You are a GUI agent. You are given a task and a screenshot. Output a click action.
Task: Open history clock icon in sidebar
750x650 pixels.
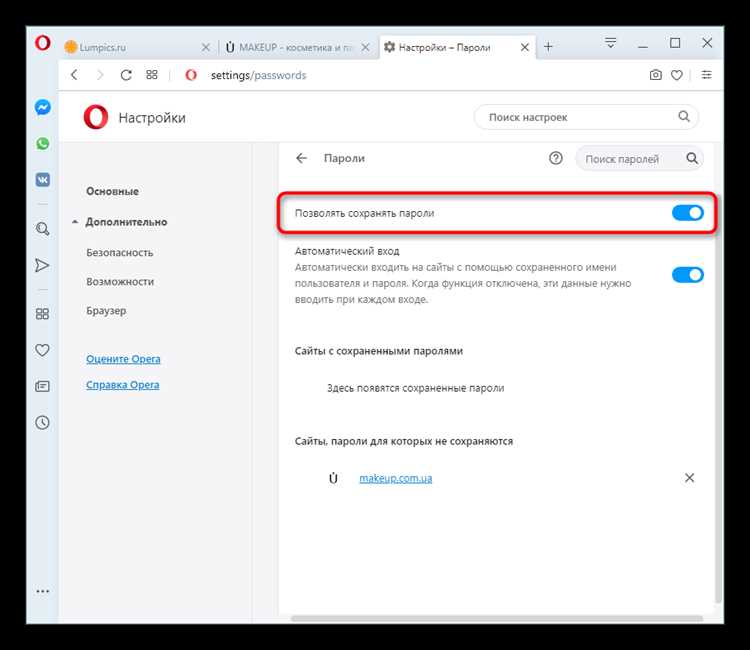point(42,422)
